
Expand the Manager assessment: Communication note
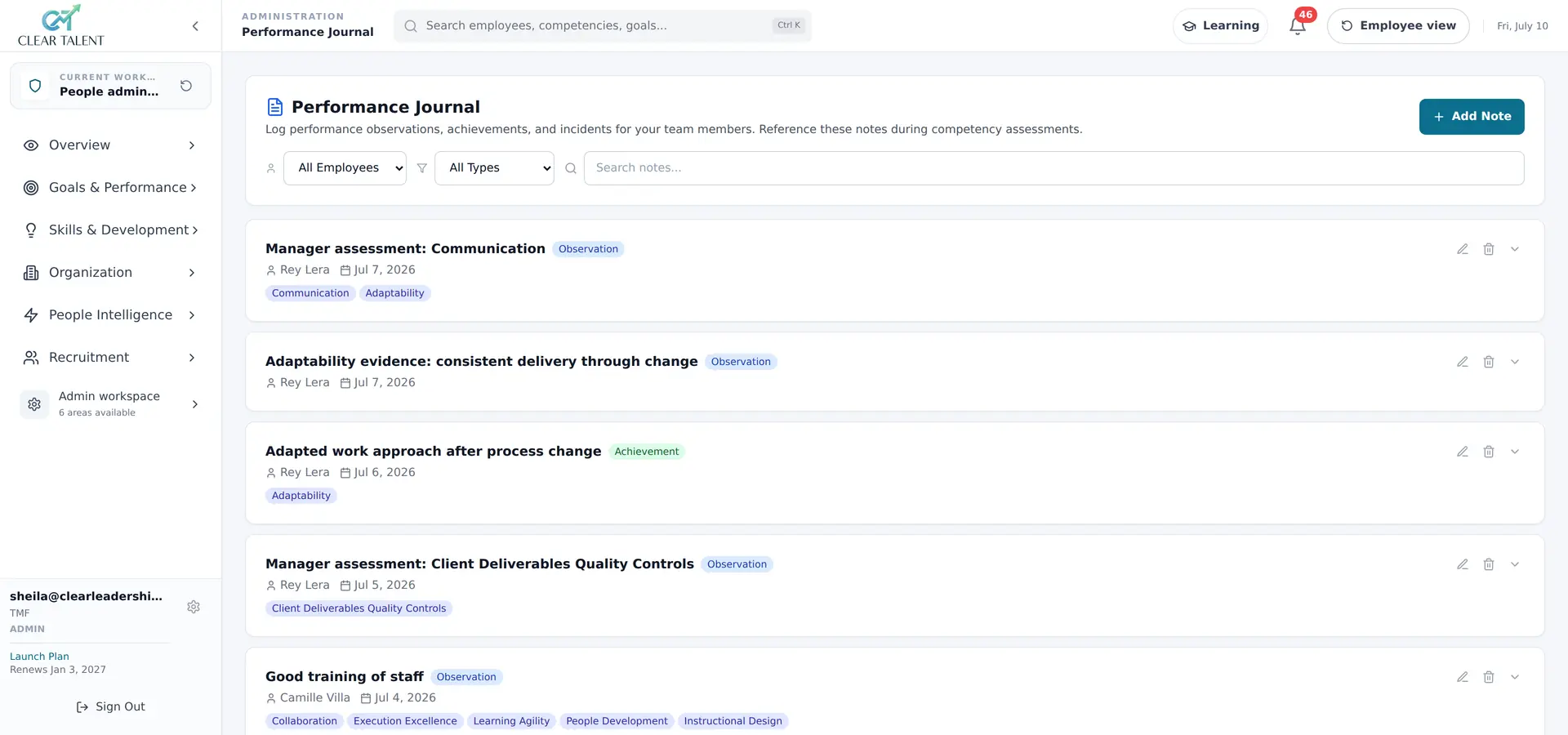click(x=1515, y=249)
